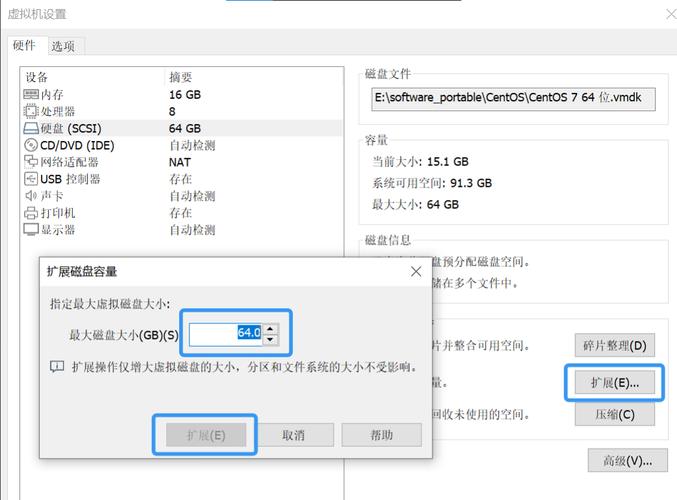
Task: Click the info bubble icon beside 扩展操作 note
Action: coord(57,367)
